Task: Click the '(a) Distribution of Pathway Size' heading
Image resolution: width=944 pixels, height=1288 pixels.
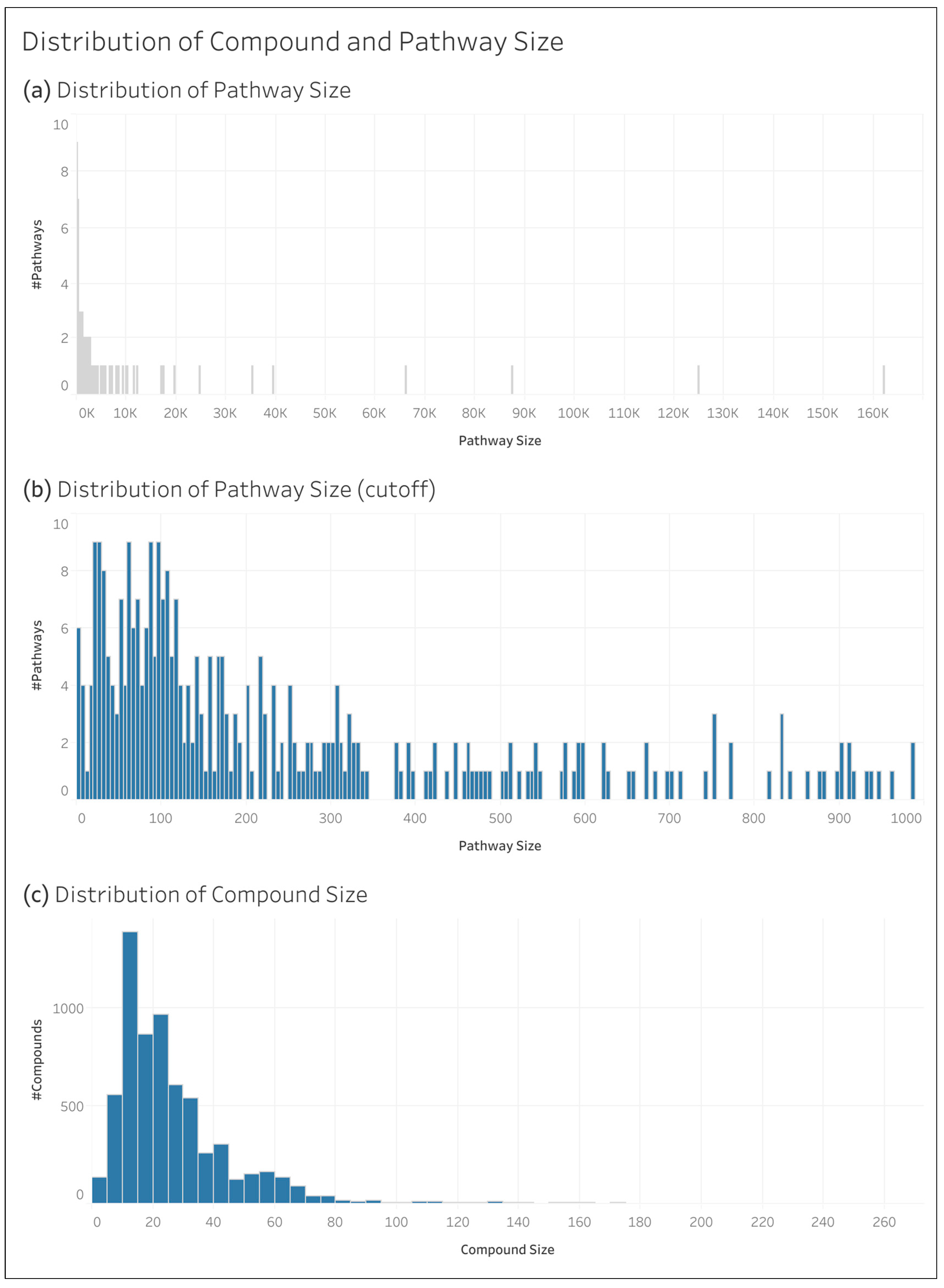Action: [187, 90]
